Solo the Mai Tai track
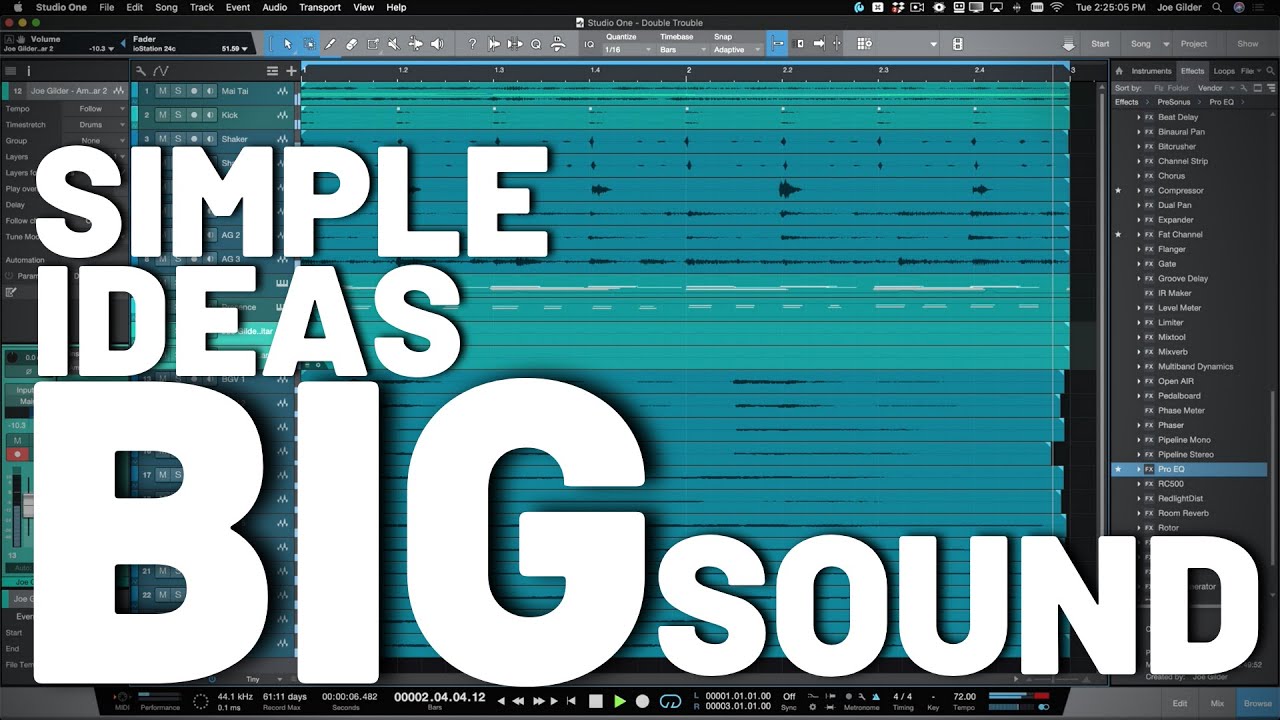1280x720 pixels. click(x=178, y=91)
